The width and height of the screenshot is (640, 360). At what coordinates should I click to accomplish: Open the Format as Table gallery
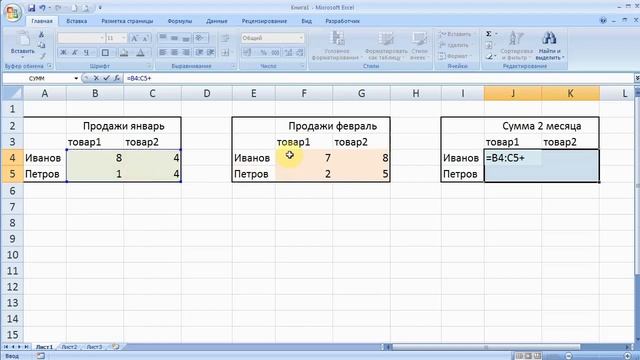386,46
